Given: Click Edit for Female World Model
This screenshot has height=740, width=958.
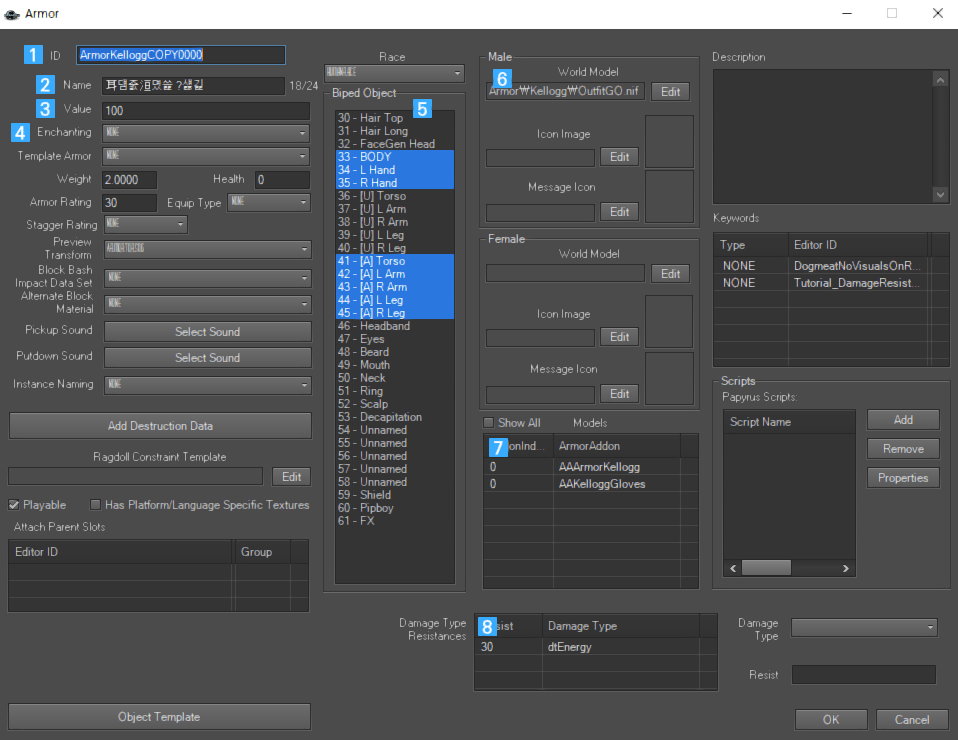Looking at the screenshot, I should pyautogui.click(x=670, y=274).
